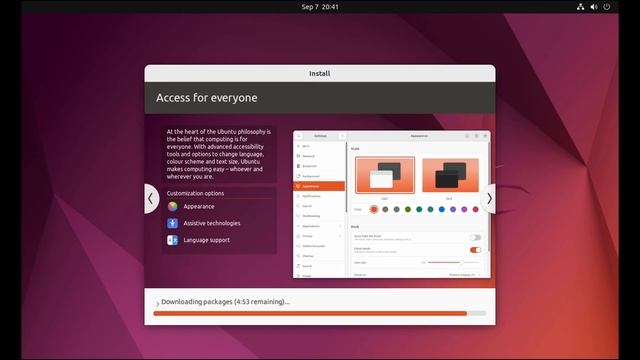Pick the red accent color swatch at row end
This screenshot has width=640, height=360.
pos(476,209)
